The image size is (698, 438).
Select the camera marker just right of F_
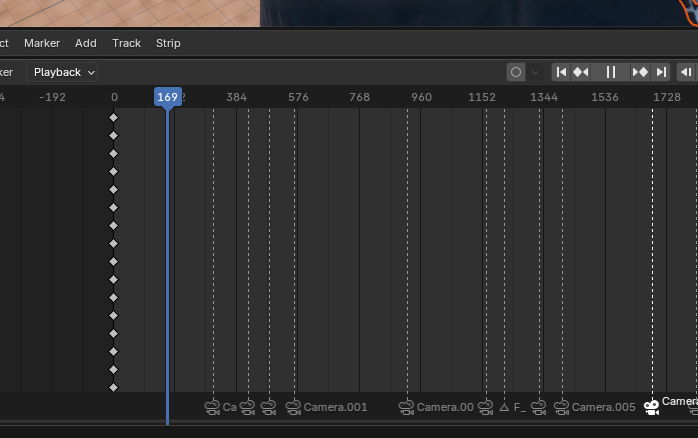pos(539,407)
